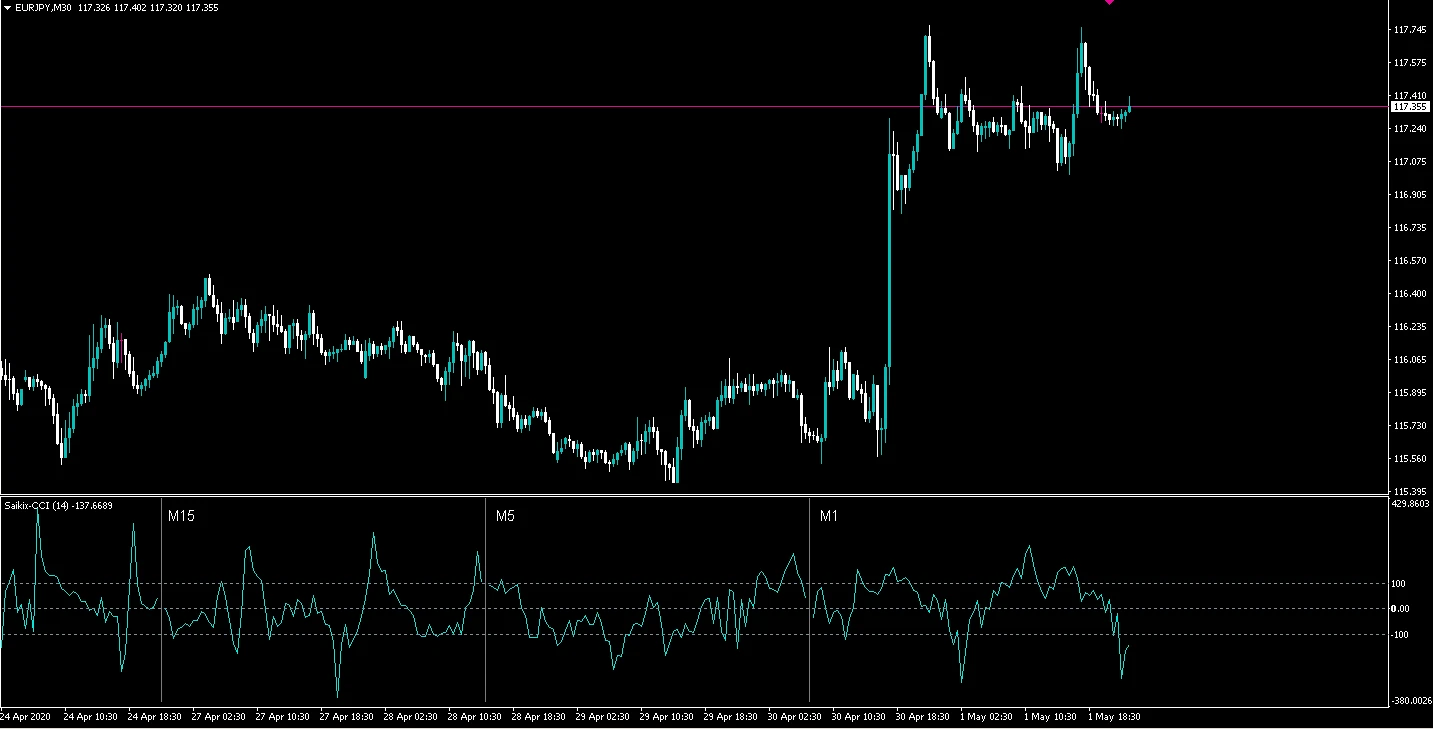The width and height of the screenshot is (1433, 729).
Task: Click the 116.400 level on price scale
Action: 1410,294
